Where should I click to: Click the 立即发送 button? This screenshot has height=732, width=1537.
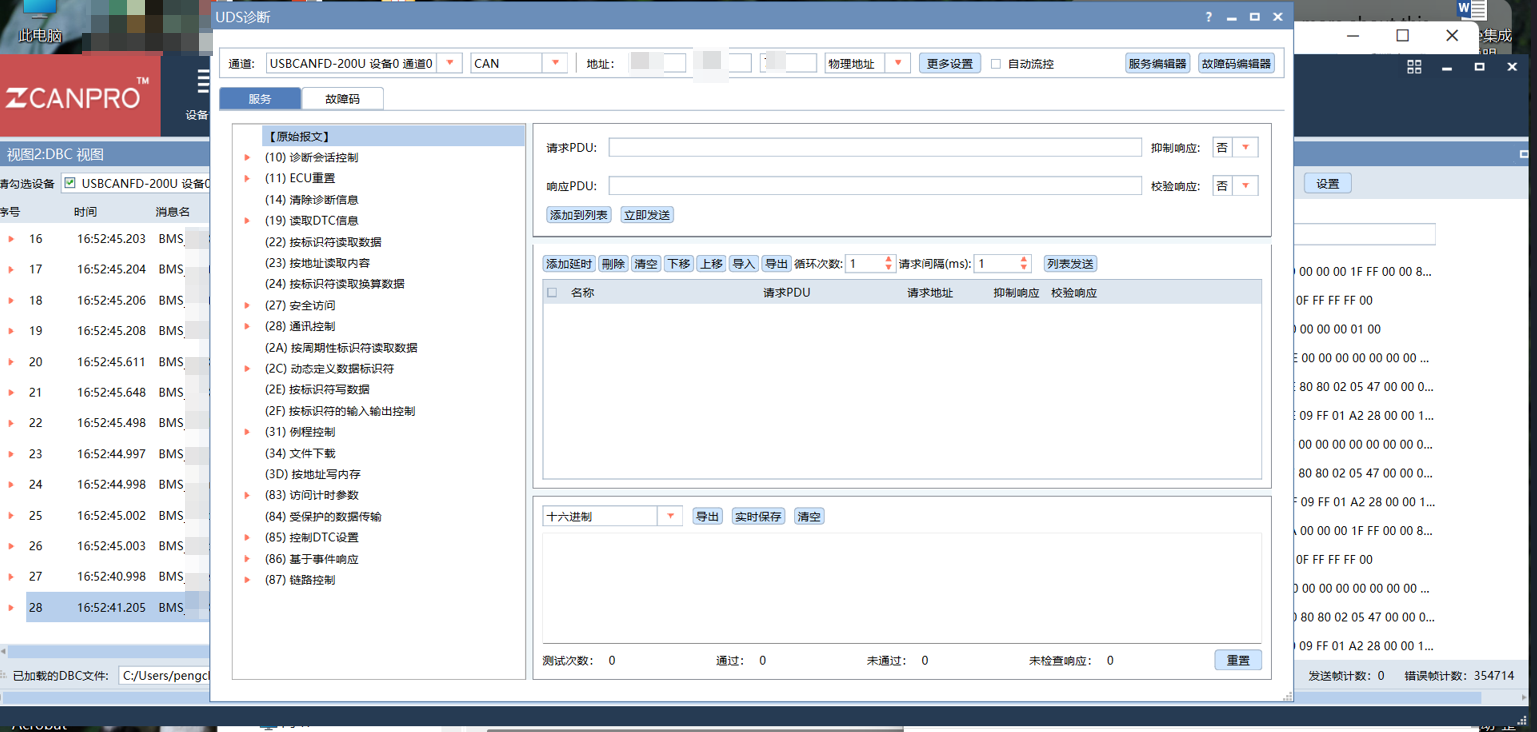pos(647,215)
